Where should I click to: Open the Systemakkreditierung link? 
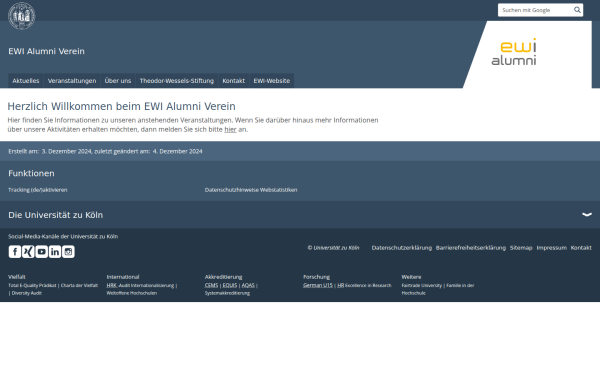227,293
